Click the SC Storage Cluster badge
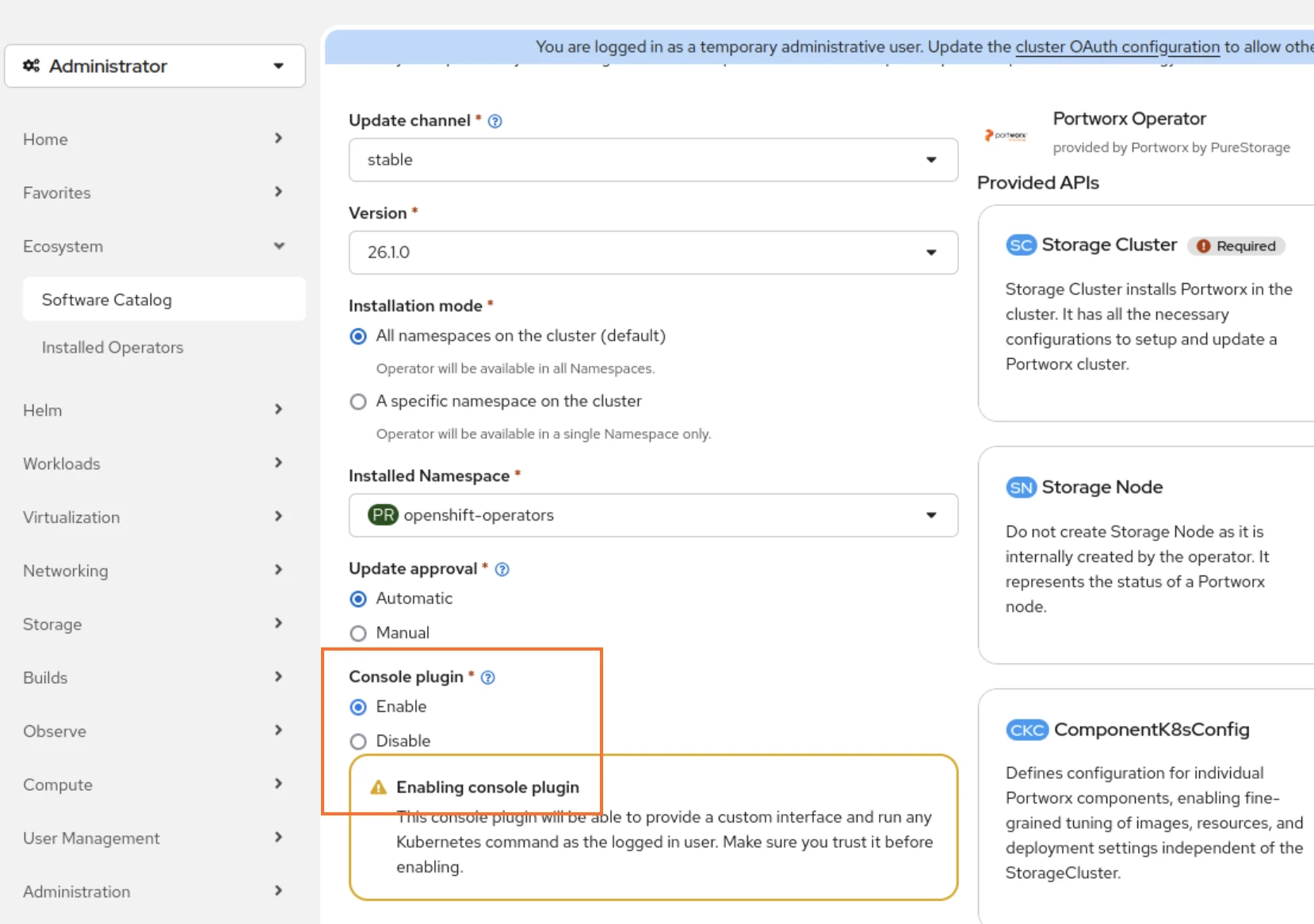The height and width of the screenshot is (924, 1314). click(1021, 245)
